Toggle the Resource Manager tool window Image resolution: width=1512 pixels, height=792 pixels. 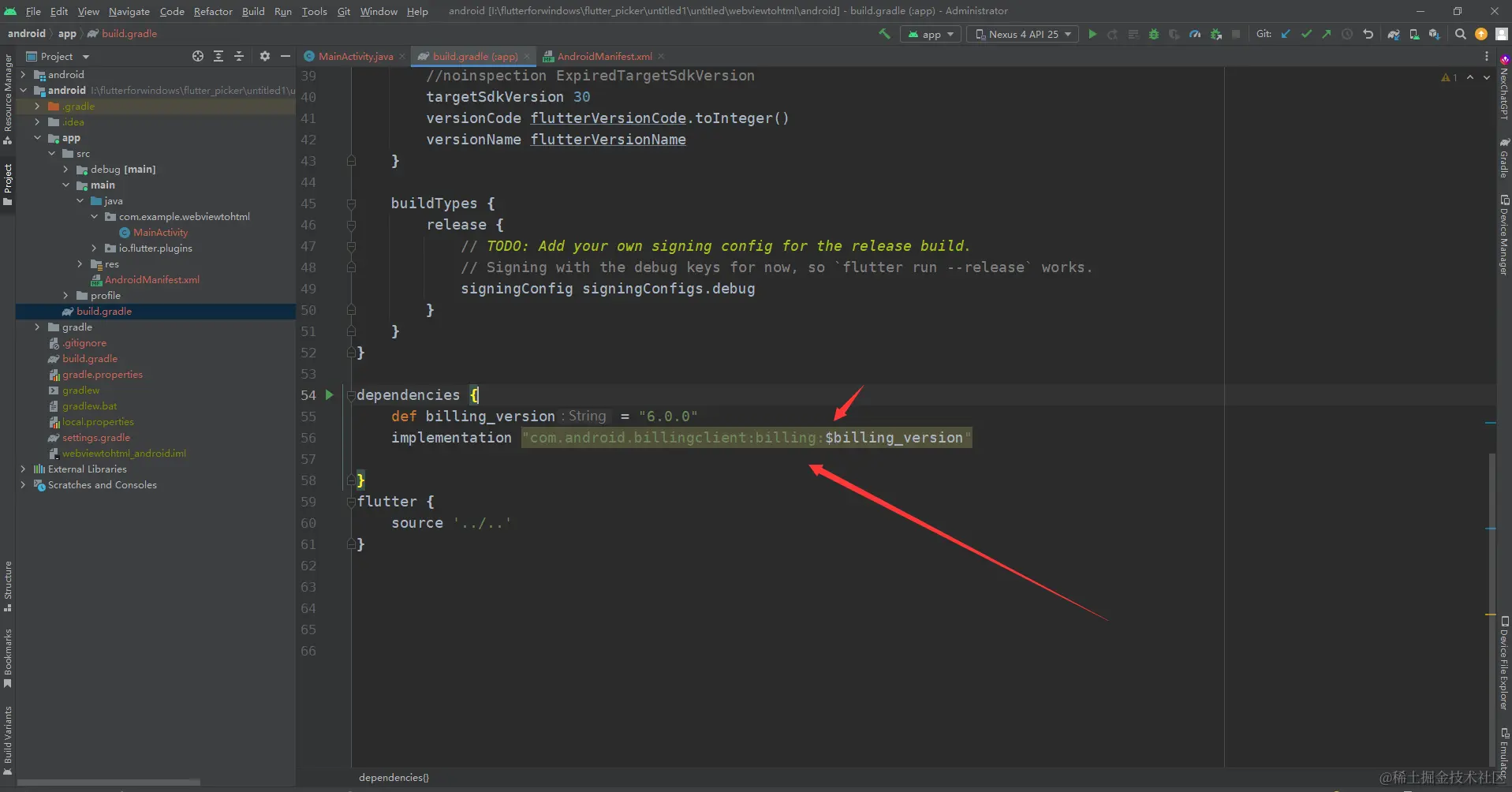pyautogui.click(x=8, y=99)
